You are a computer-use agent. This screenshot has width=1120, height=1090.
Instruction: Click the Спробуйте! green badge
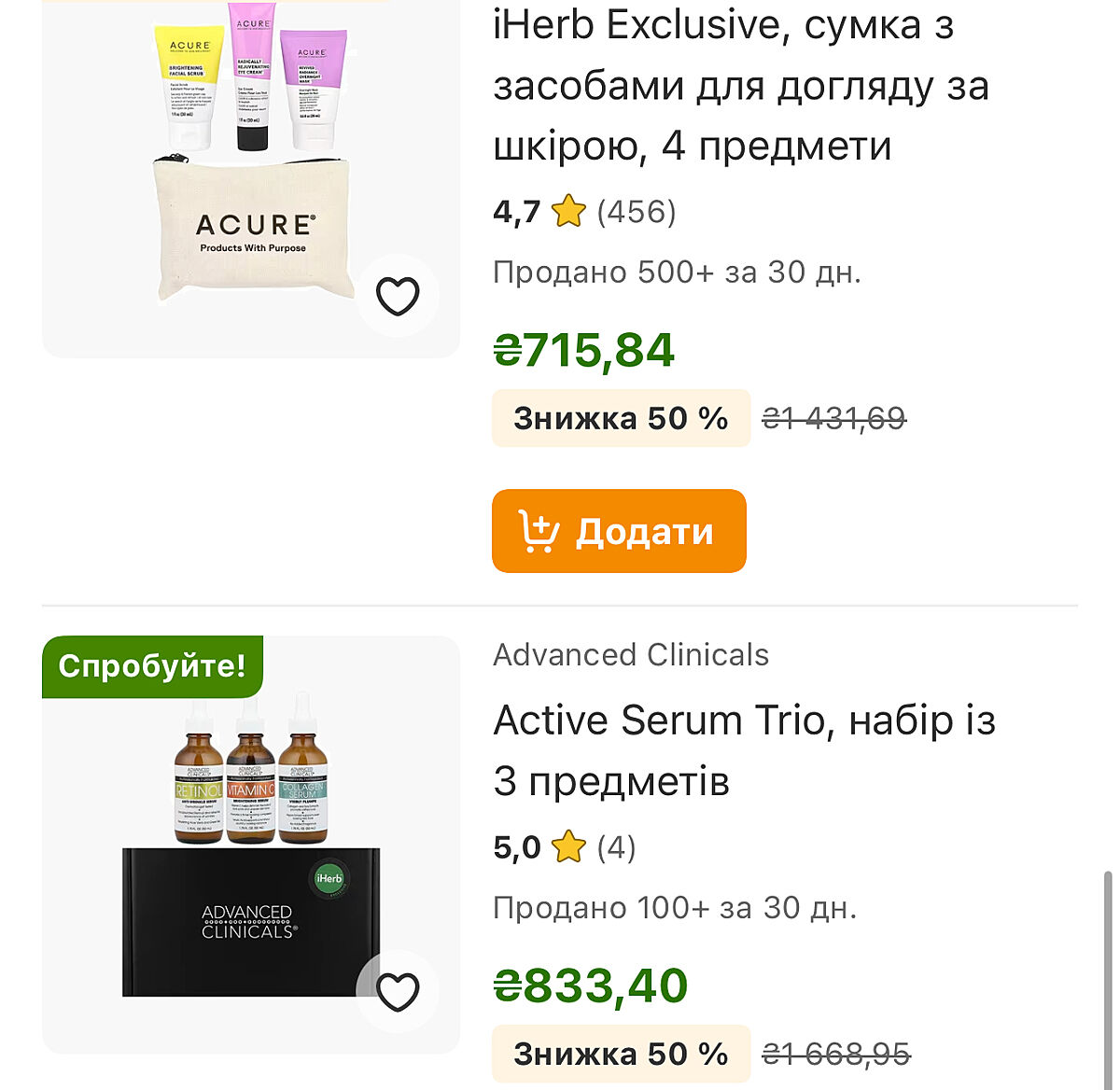152,666
